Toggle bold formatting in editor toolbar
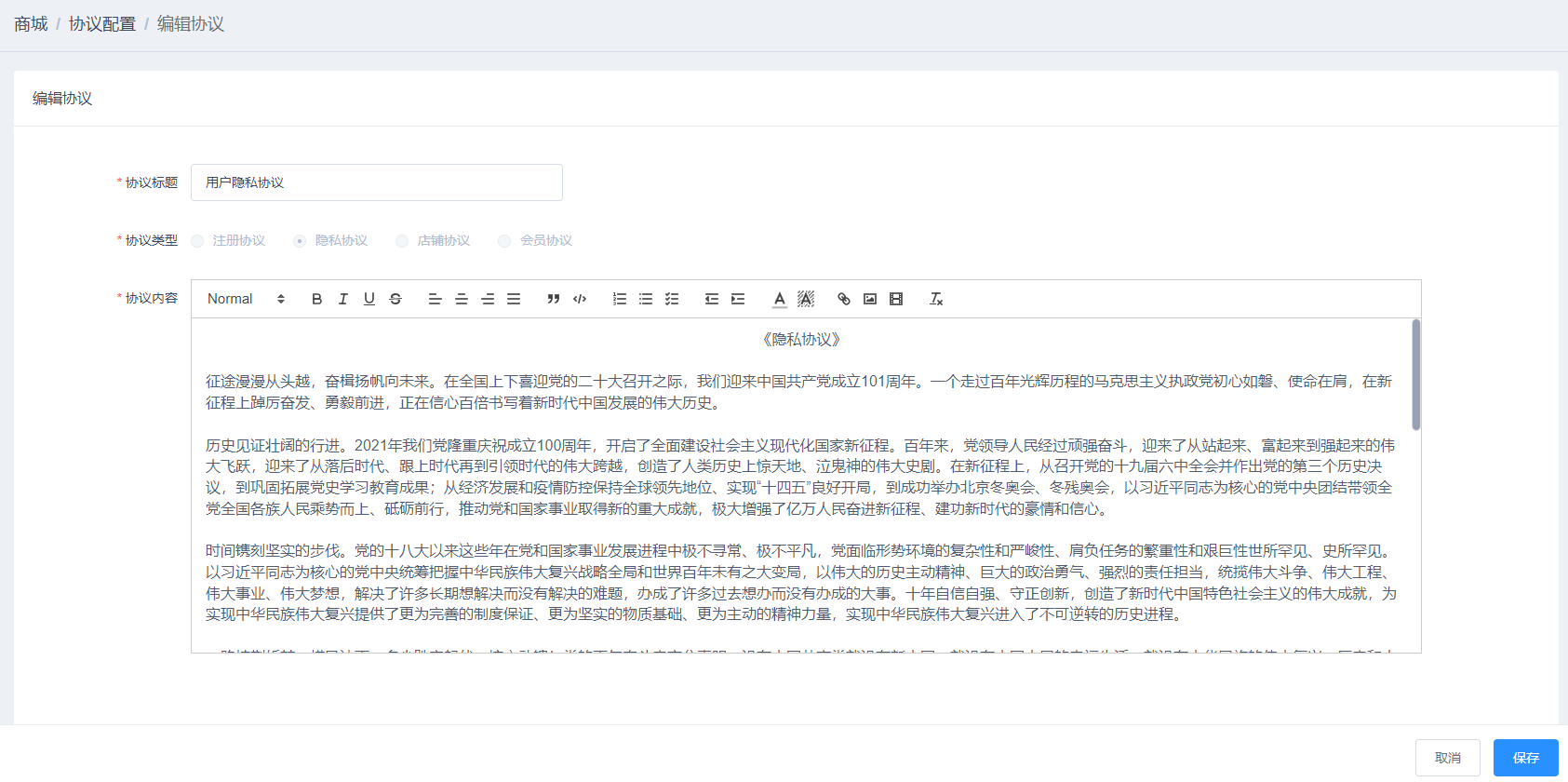Image resolution: width=1568 pixels, height=782 pixels. pyautogui.click(x=316, y=299)
